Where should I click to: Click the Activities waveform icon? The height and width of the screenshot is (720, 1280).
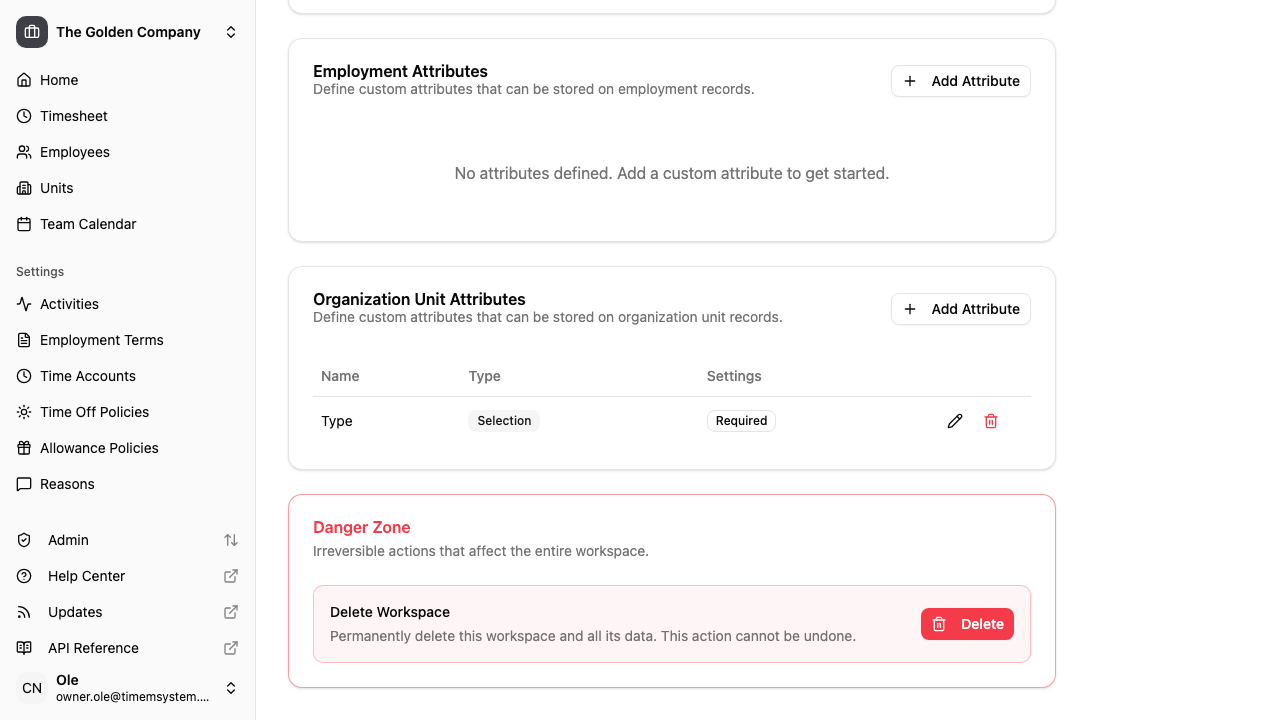coord(23,304)
